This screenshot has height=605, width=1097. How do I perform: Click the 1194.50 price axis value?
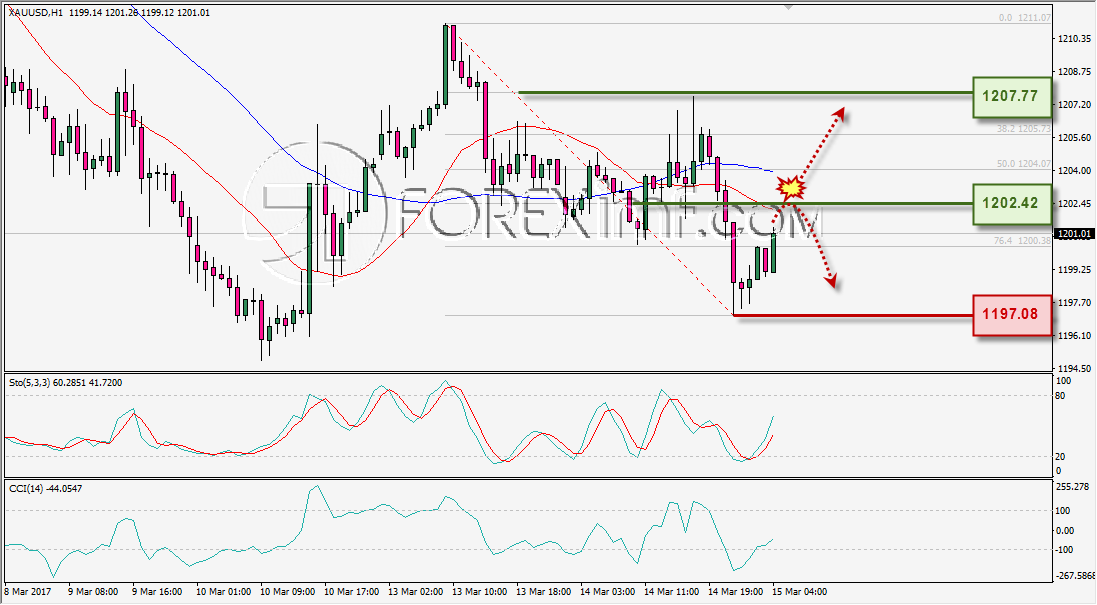point(1074,368)
